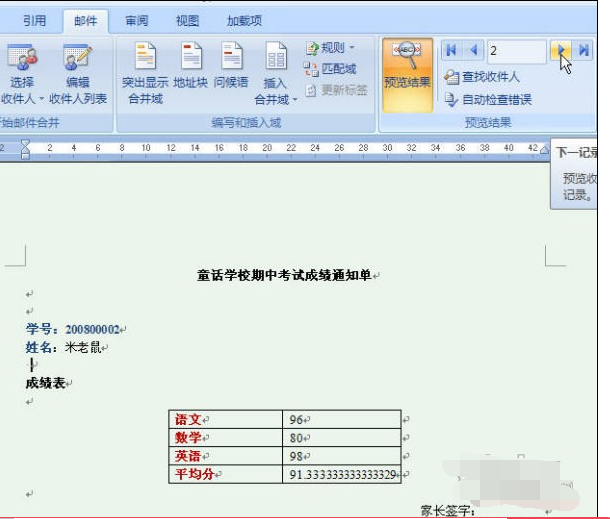Screen dimensions: 610x519
Task: Click the student number 200800002
Action: coord(92,330)
